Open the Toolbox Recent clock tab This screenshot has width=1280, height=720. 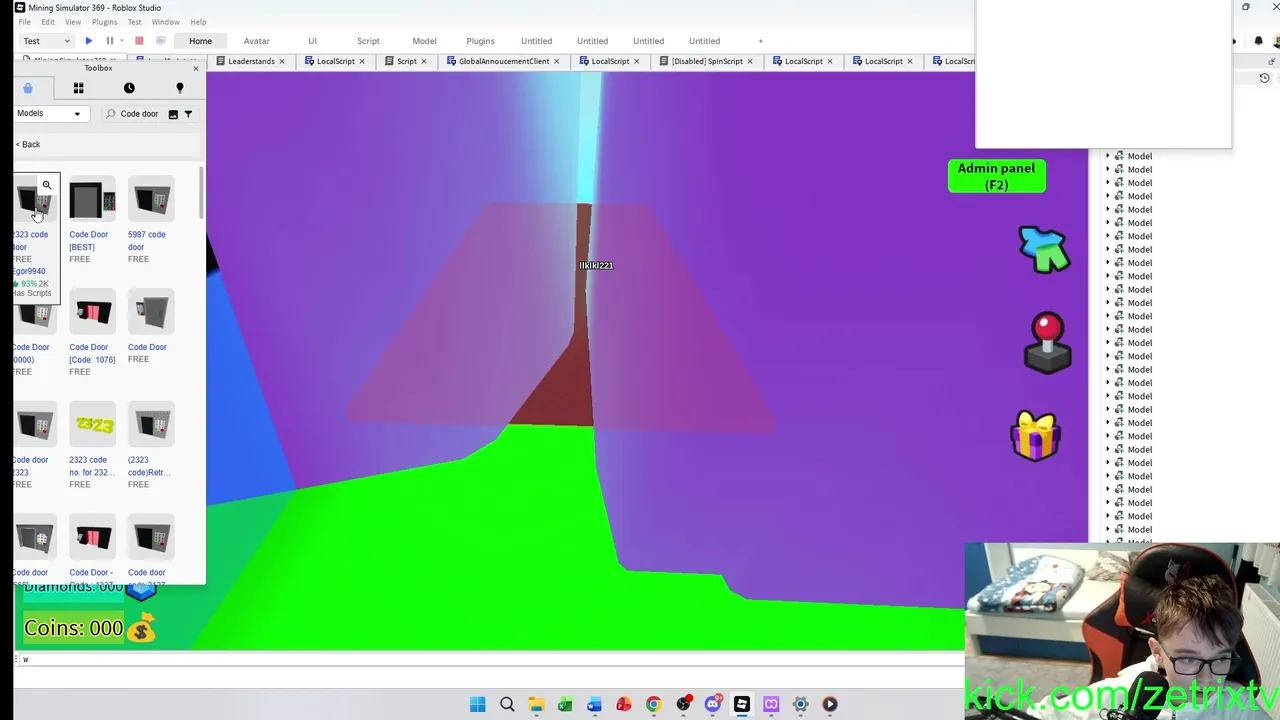(129, 88)
